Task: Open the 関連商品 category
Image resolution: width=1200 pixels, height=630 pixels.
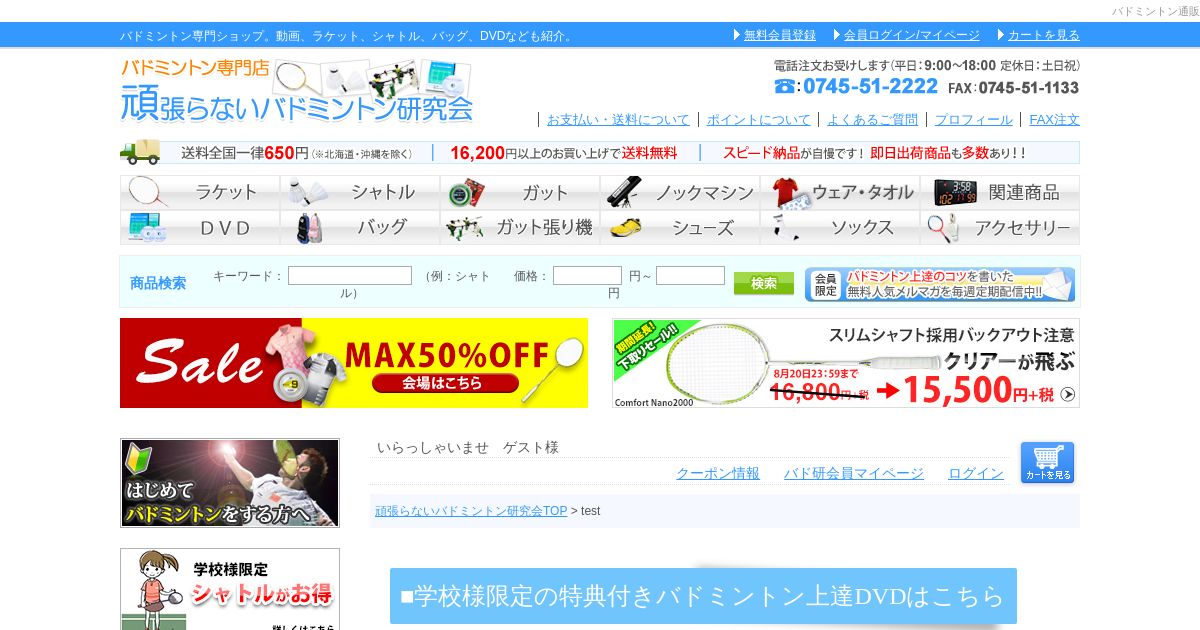Action: pos(1000,192)
